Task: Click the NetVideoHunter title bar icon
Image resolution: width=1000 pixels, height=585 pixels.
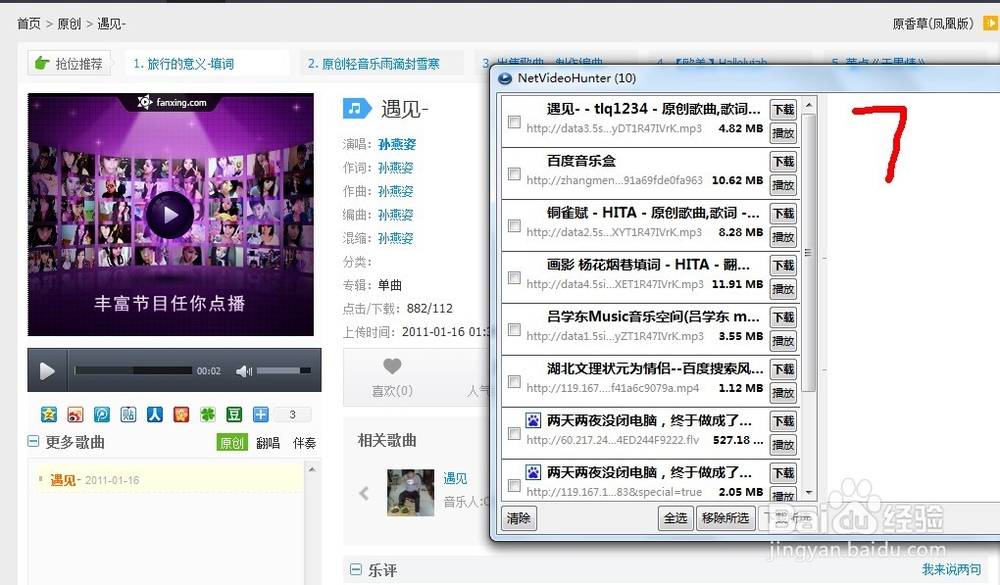Action: 505,78
